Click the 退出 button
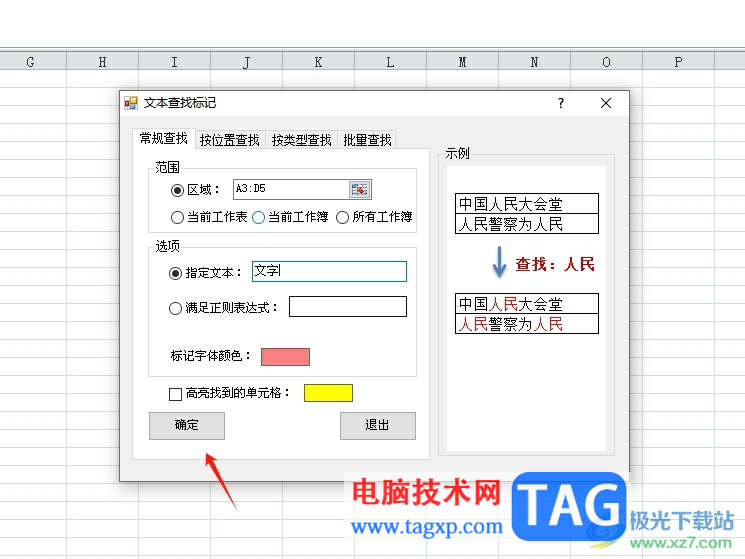 pyautogui.click(x=378, y=426)
